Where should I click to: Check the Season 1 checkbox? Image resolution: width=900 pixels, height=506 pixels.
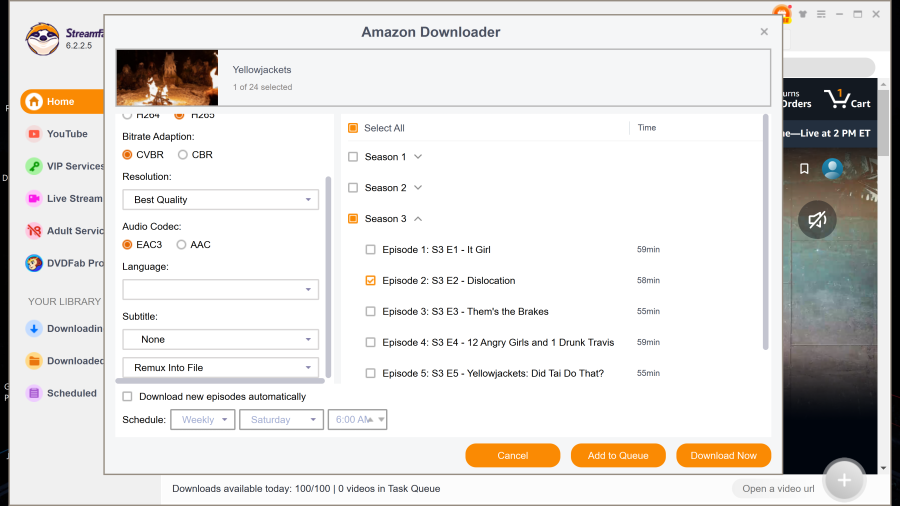coord(353,157)
